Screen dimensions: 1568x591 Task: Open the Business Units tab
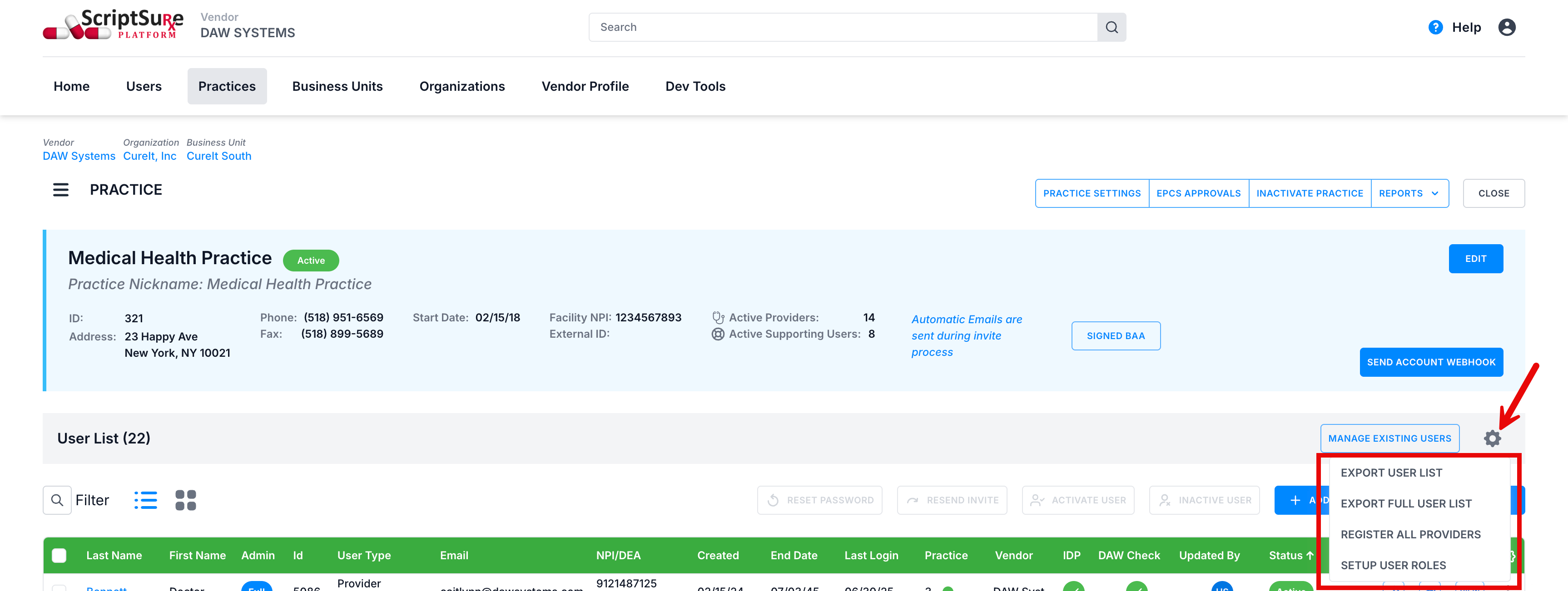(x=337, y=86)
